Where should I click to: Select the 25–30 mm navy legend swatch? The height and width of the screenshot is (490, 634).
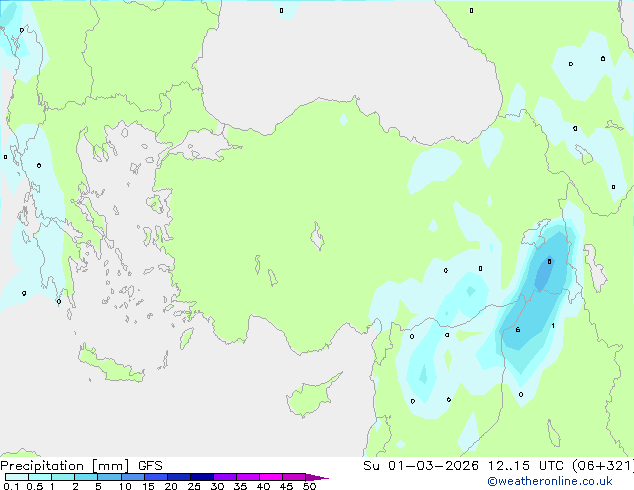click(x=201, y=477)
